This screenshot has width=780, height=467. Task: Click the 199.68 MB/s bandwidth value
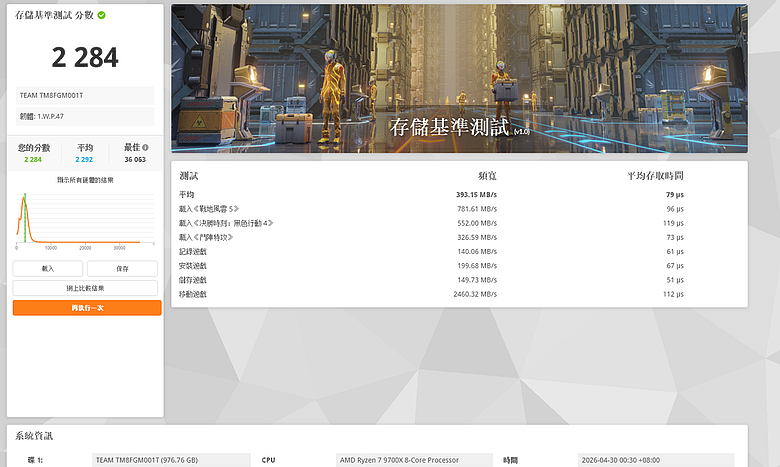point(477,266)
